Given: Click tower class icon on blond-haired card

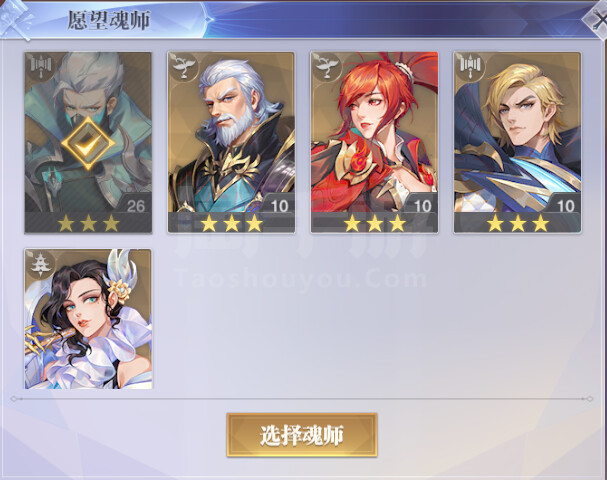Looking at the screenshot, I should coord(469,66).
